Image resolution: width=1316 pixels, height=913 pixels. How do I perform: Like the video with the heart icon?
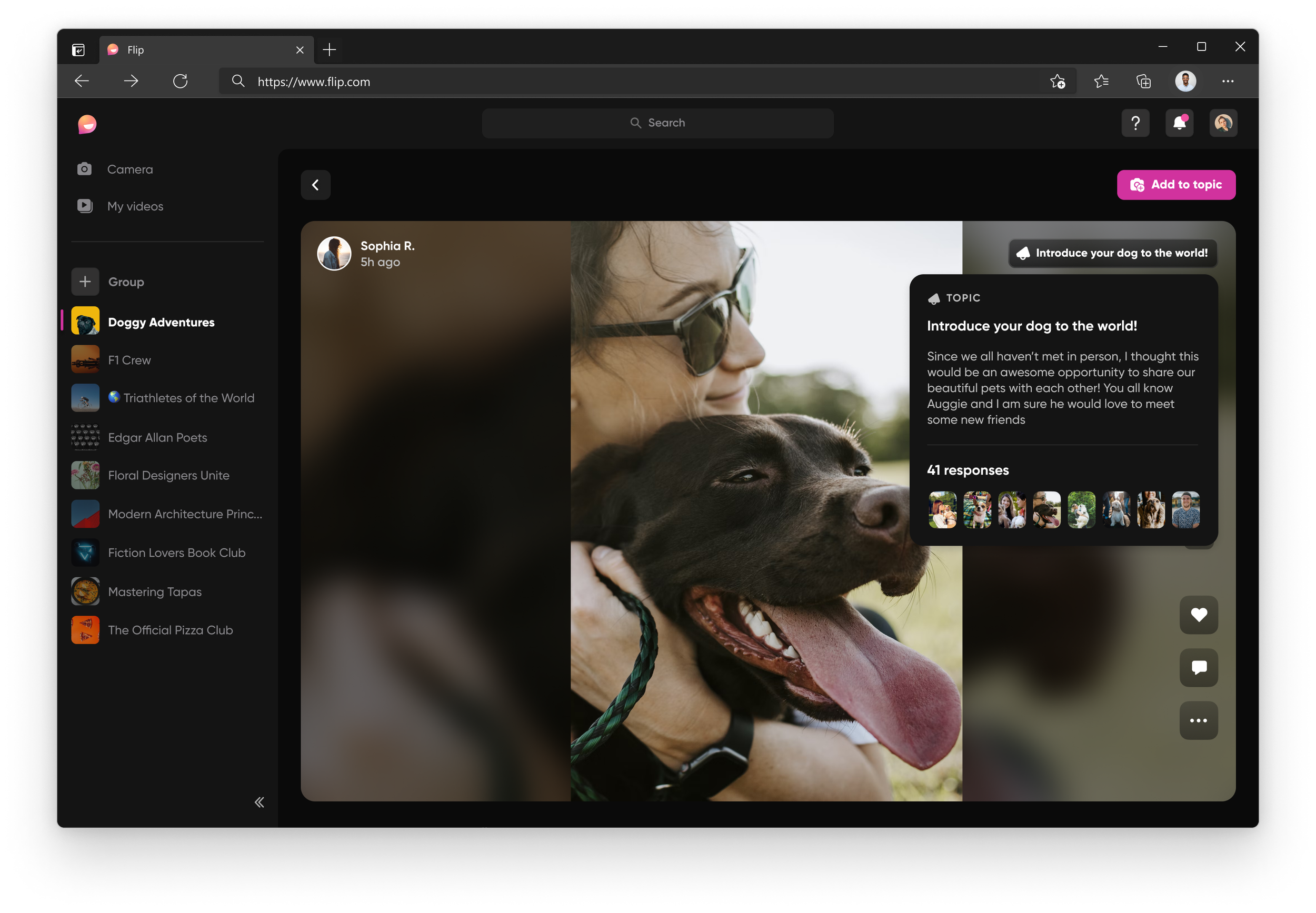1199,615
